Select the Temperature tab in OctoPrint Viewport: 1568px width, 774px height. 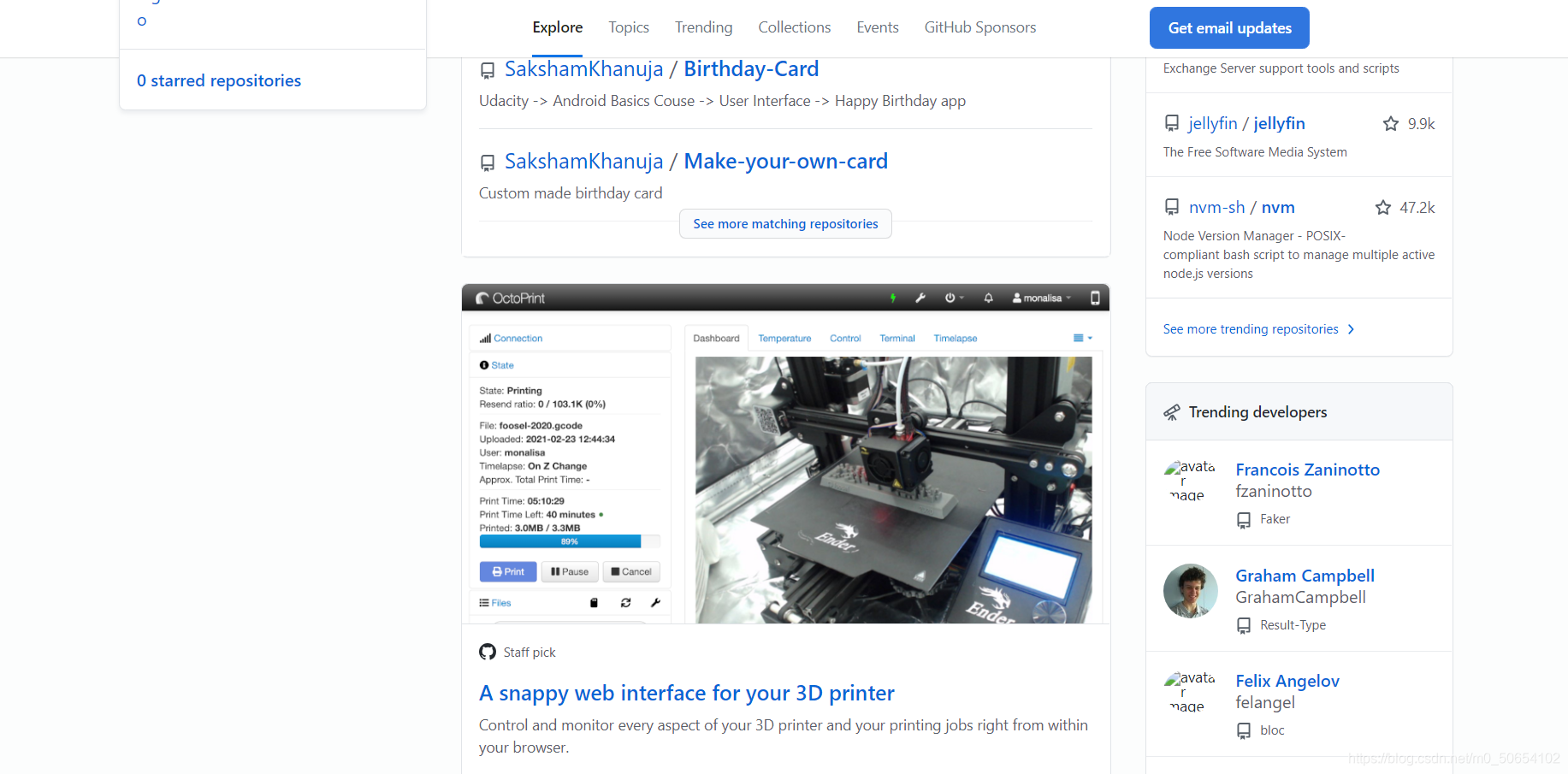pos(784,338)
